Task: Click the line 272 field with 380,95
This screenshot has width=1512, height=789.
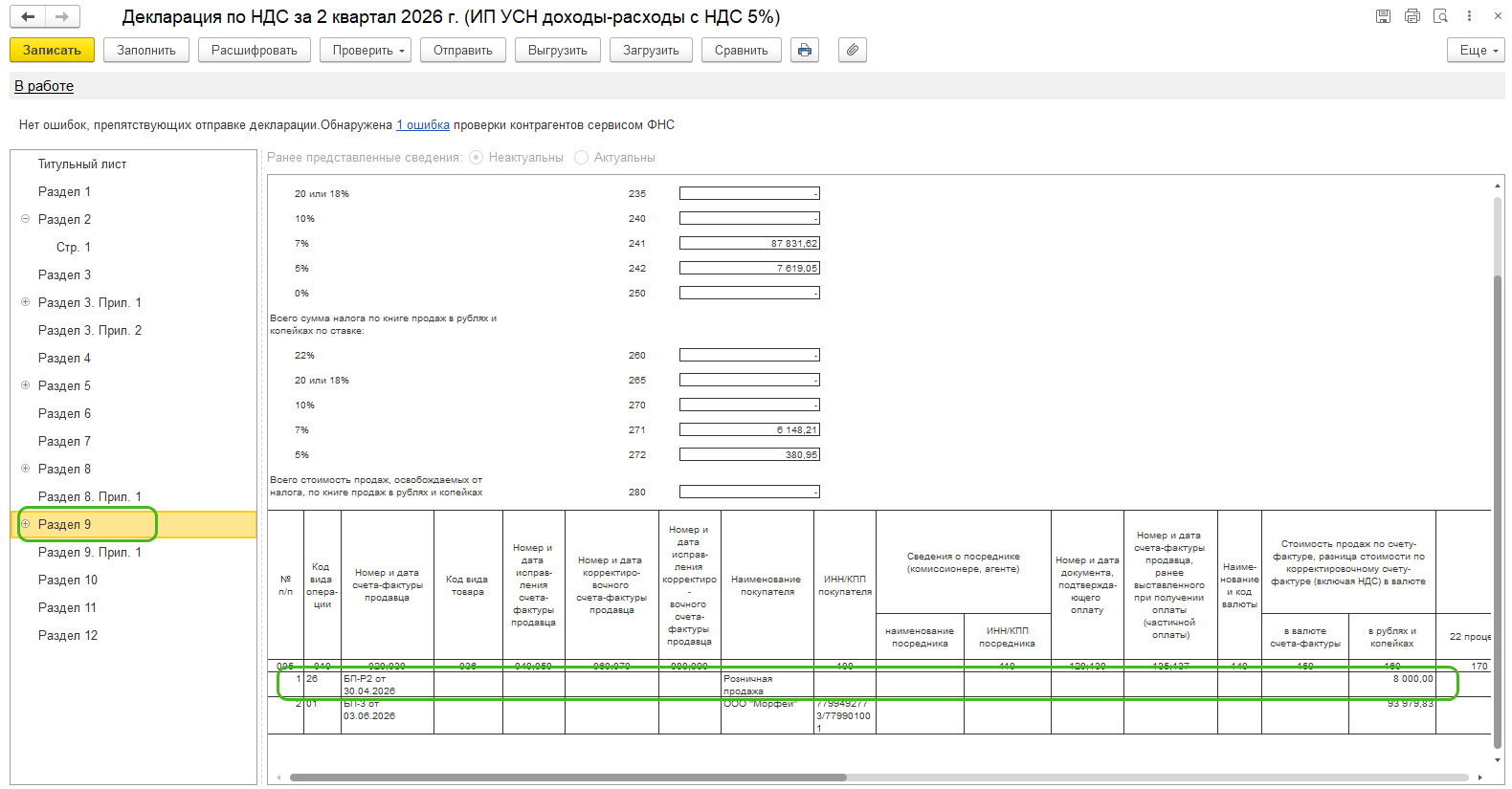Action: (x=749, y=454)
